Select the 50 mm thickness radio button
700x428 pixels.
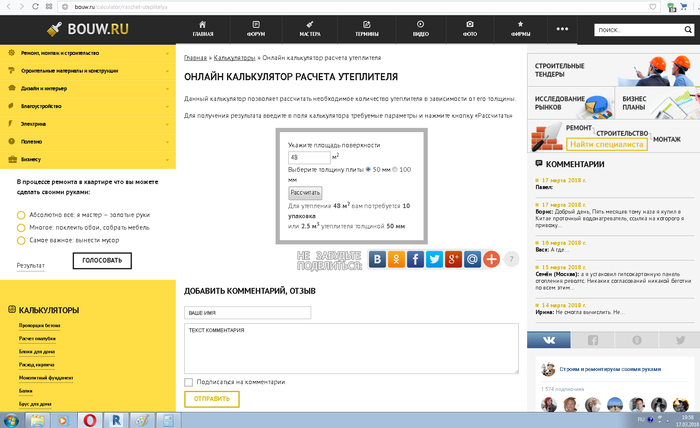coord(368,169)
